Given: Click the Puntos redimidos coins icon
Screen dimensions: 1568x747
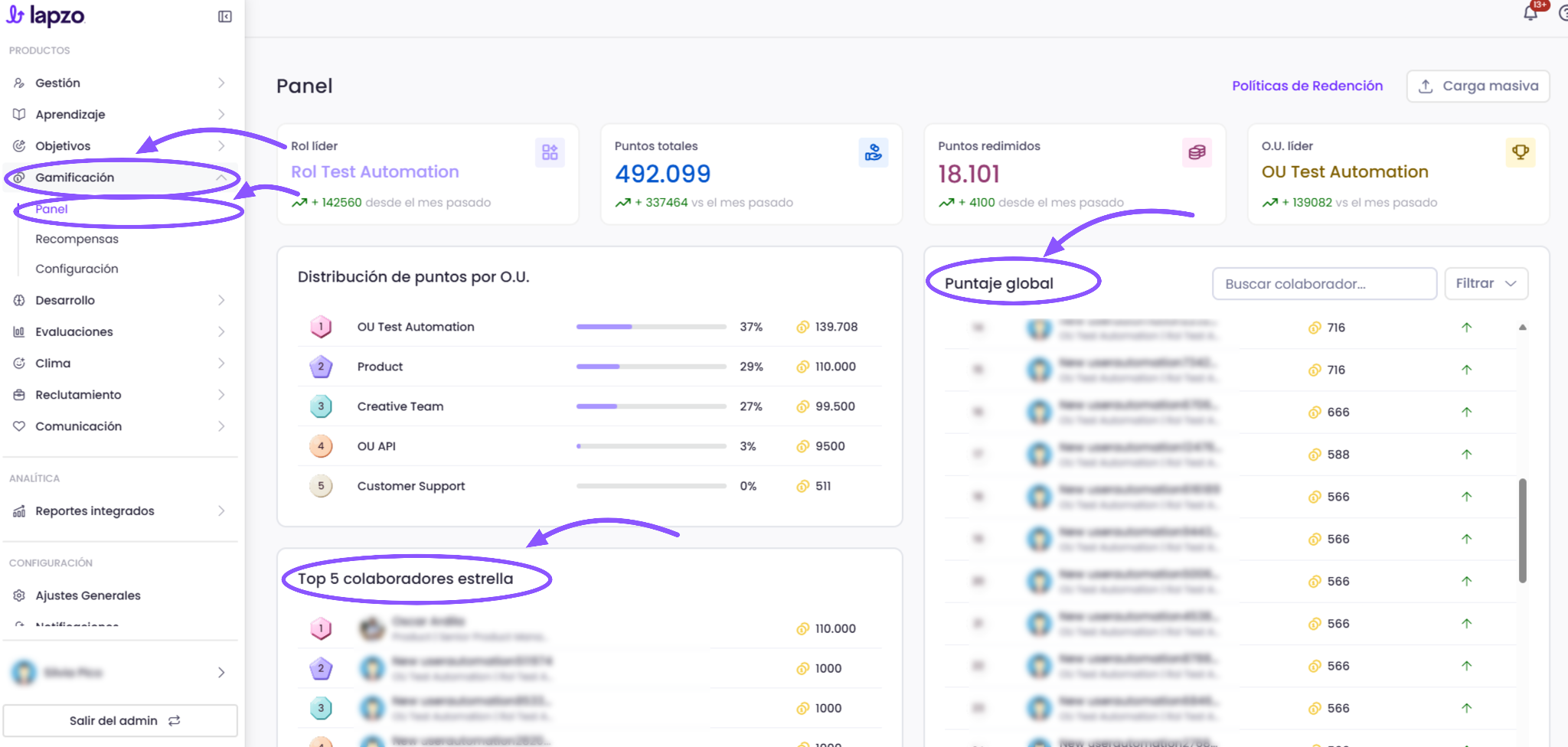Looking at the screenshot, I should tap(1197, 152).
